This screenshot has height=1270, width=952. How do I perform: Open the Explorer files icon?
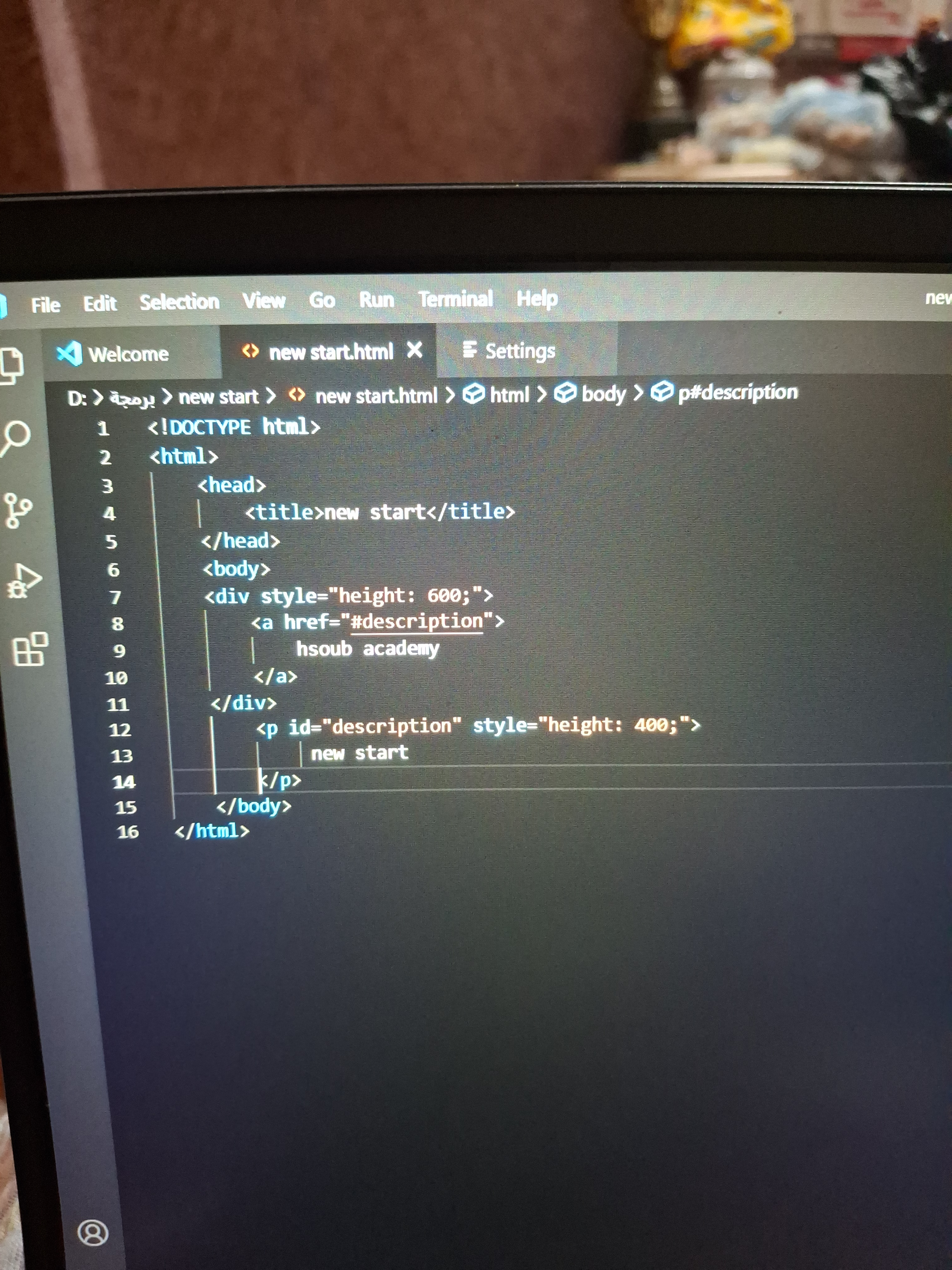pyautogui.click(x=12, y=365)
